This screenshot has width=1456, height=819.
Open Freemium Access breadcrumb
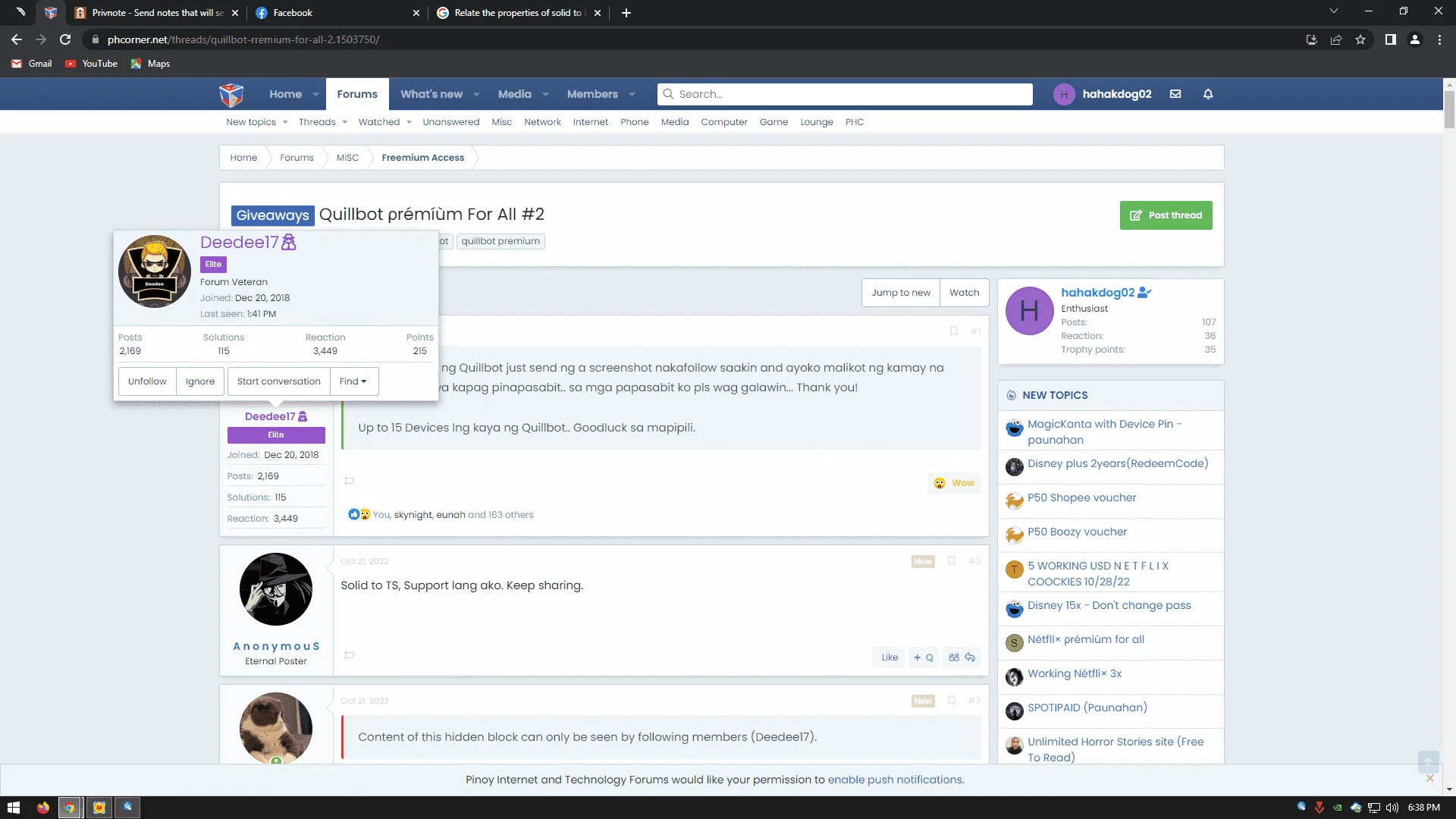tap(422, 158)
